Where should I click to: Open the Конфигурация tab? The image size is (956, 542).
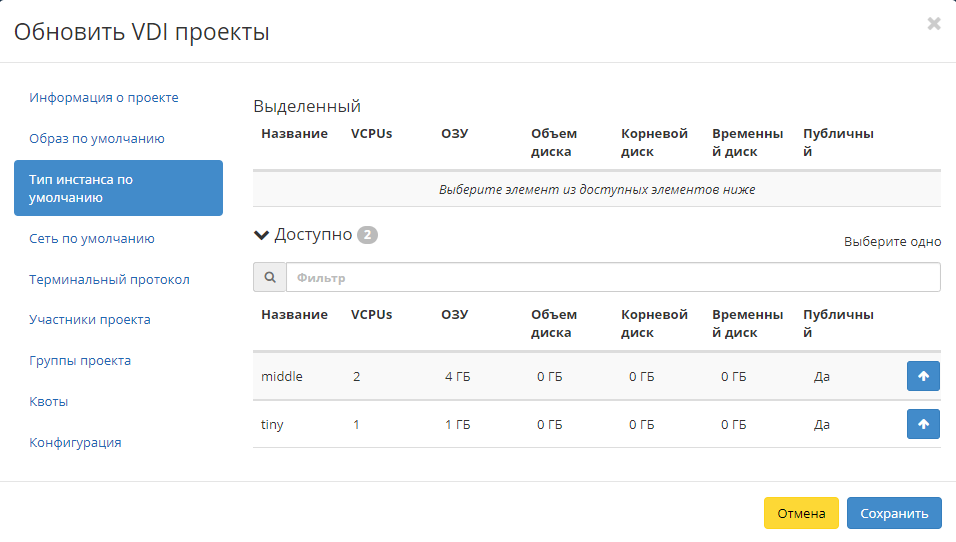pyautogui.click(x=75, y=442)
